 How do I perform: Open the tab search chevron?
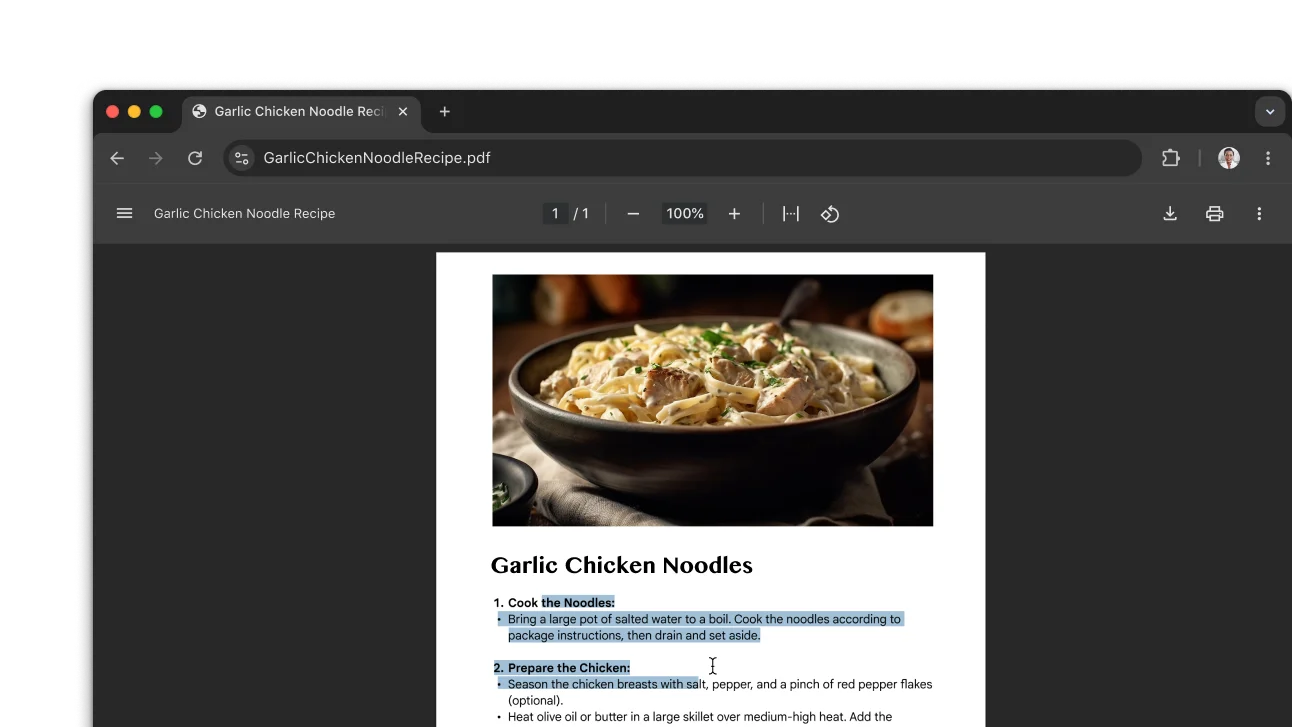tap(1269, 111)
